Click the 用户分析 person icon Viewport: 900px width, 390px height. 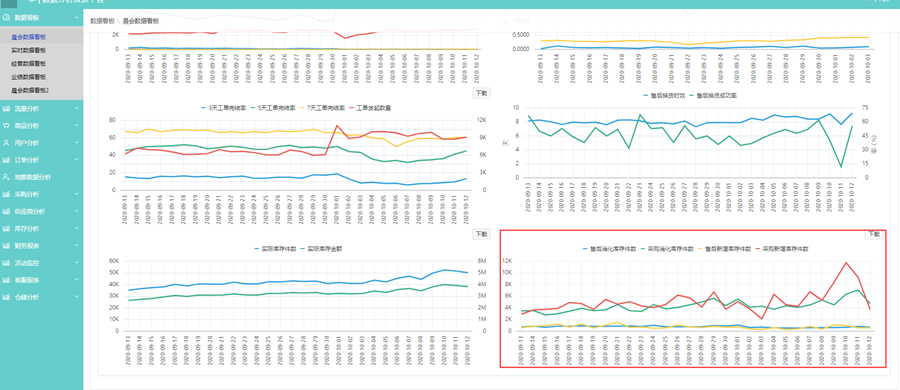(6, 142)
